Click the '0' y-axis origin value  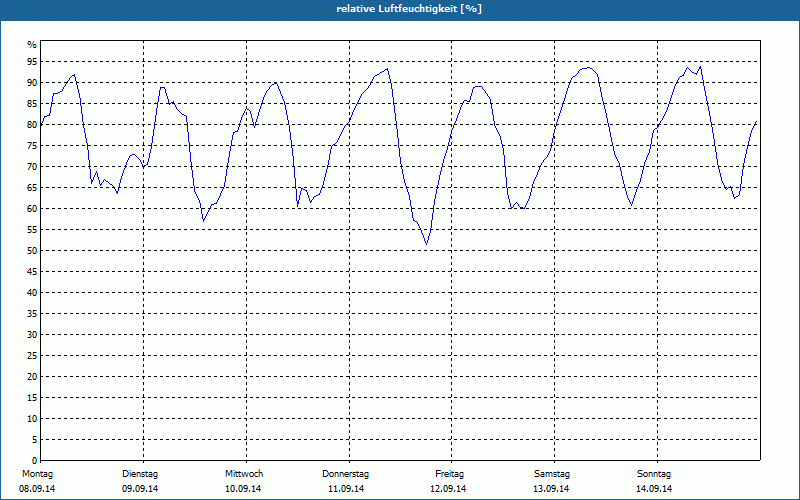point(34,461)
